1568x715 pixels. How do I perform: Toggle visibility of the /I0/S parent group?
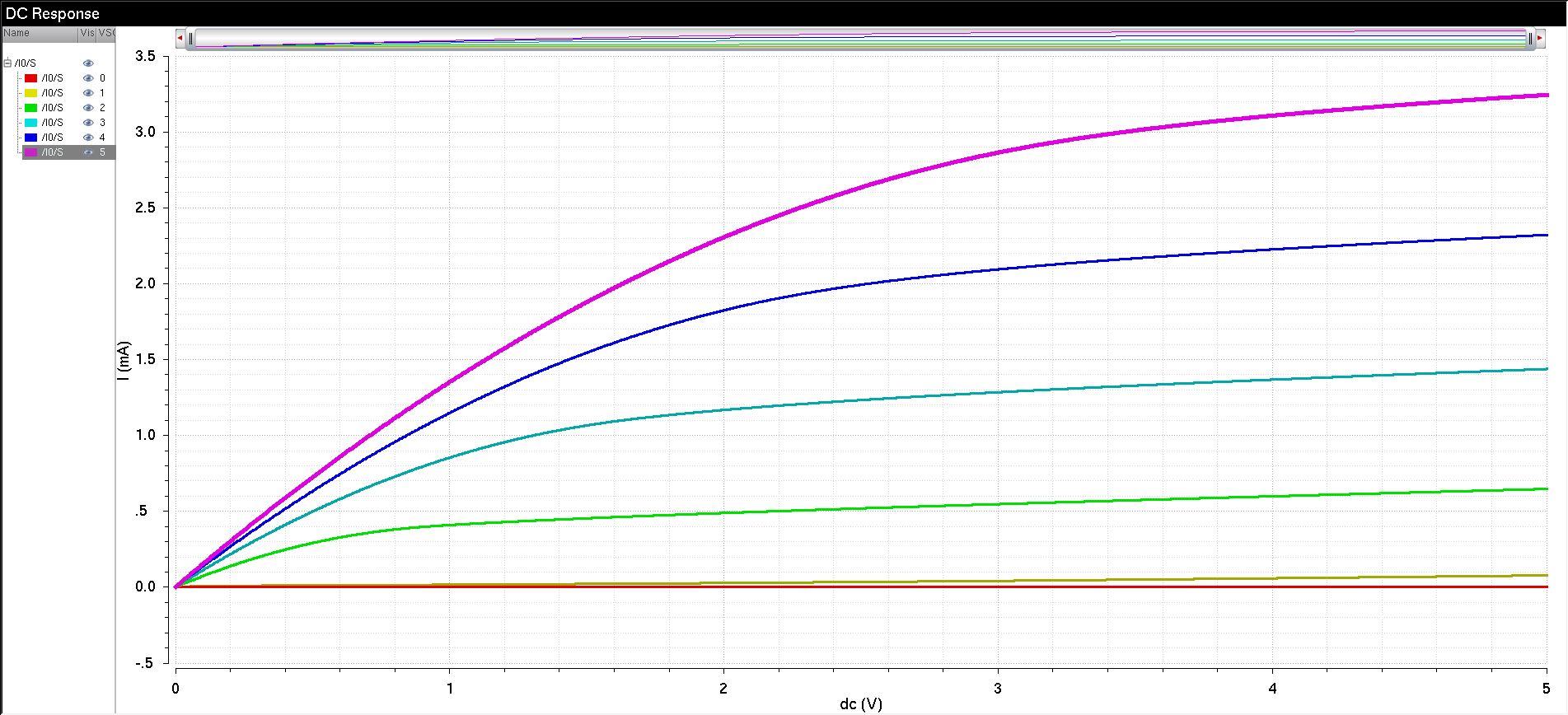click(x=88, y=63)
